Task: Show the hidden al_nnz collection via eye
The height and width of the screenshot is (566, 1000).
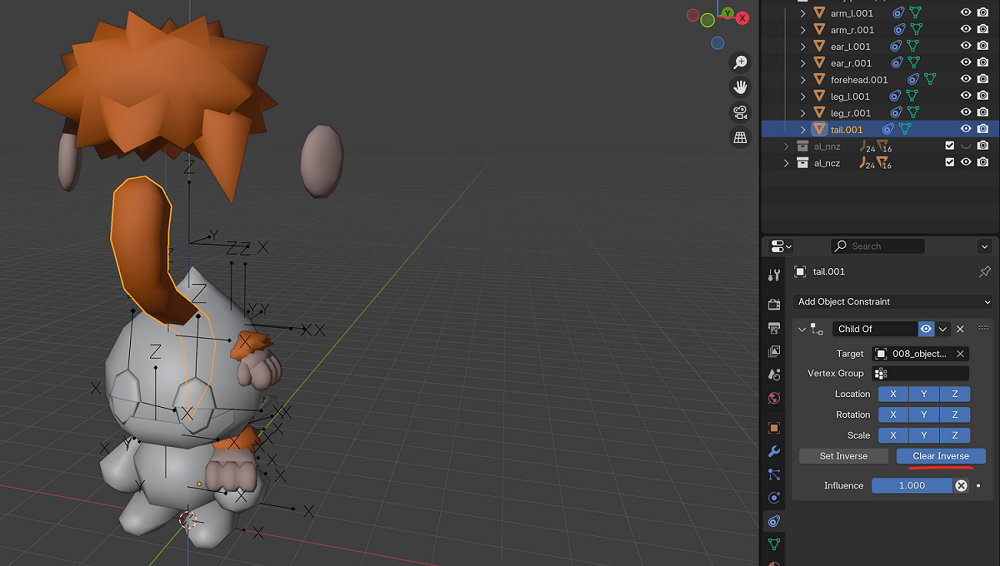Action: pyautogui.click(x=966, y=146)
